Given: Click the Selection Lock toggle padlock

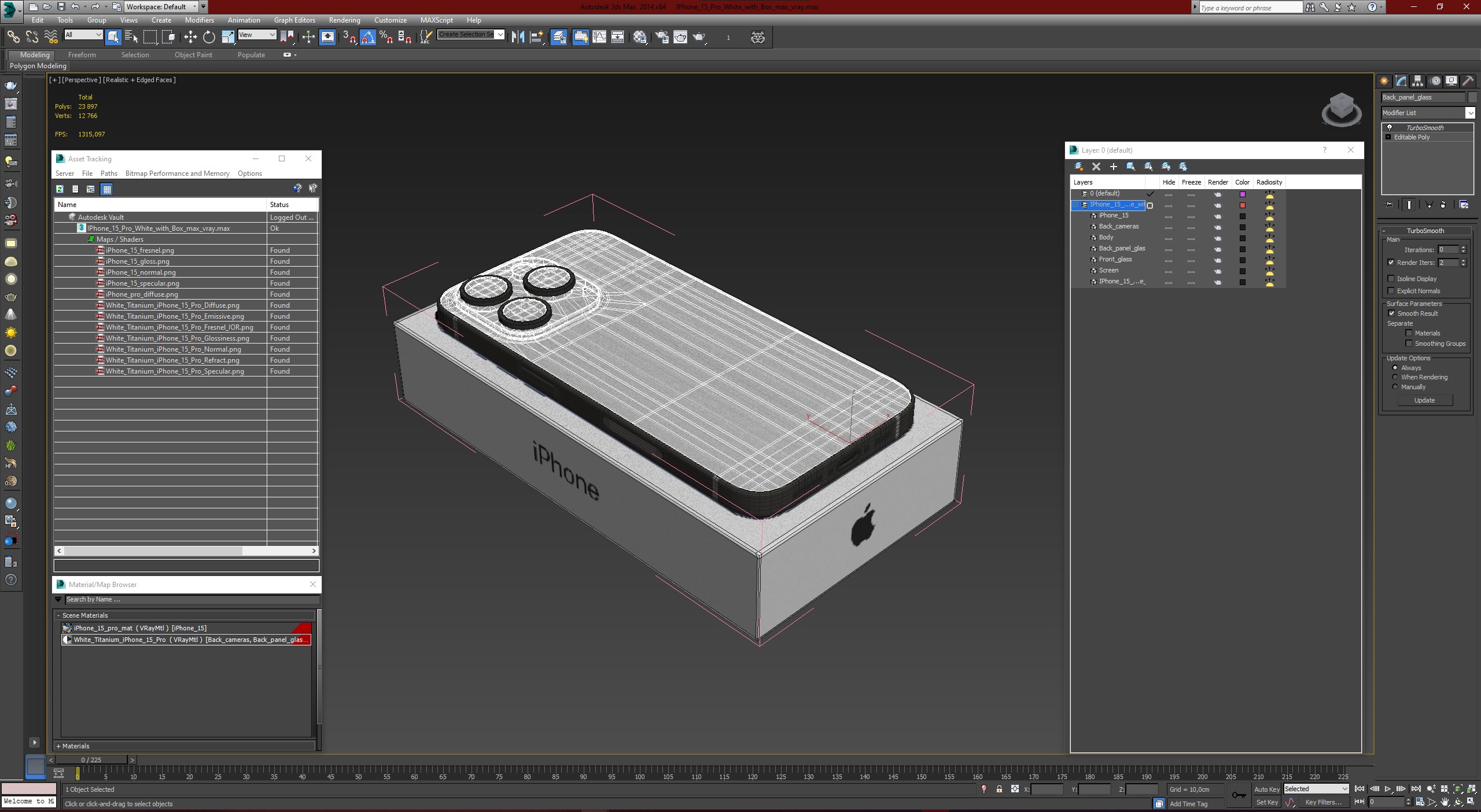Looking at the screenshot, I should 999,789.
